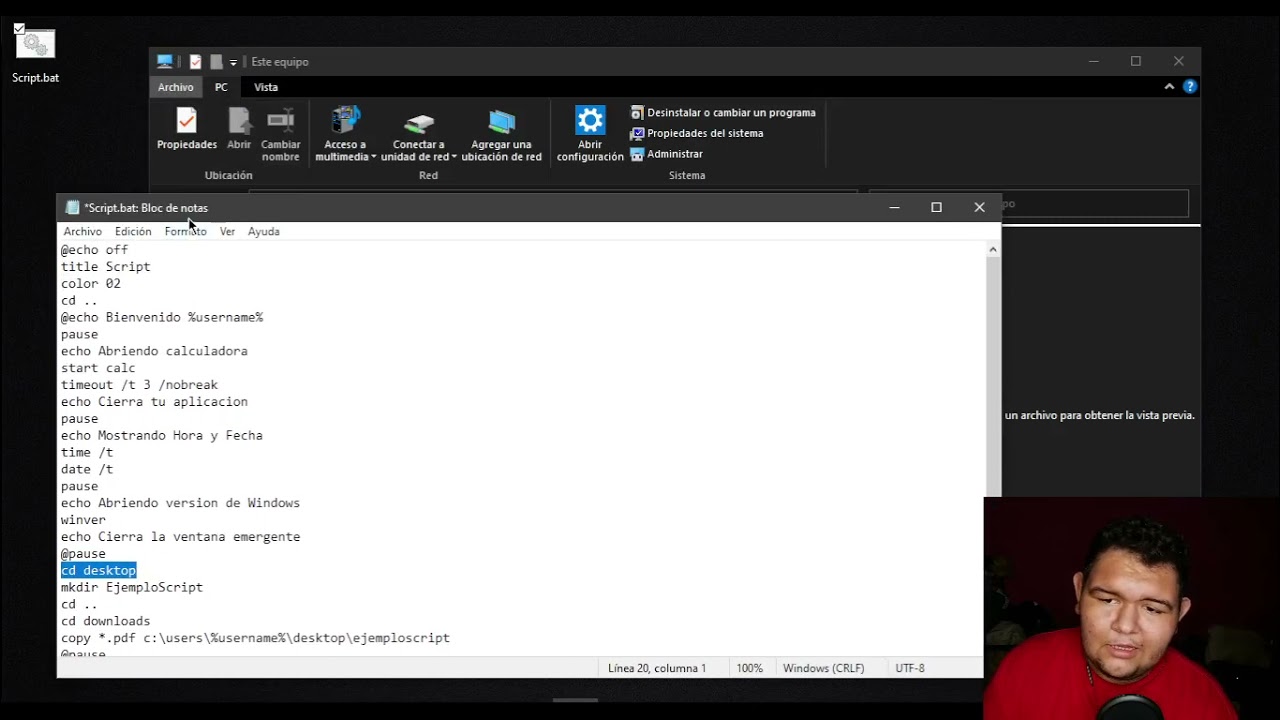Image resolution: width=1280 pixels, height=720 pixels.
Task: Select the PC ribbon tab
Action: tap(221, 87)
